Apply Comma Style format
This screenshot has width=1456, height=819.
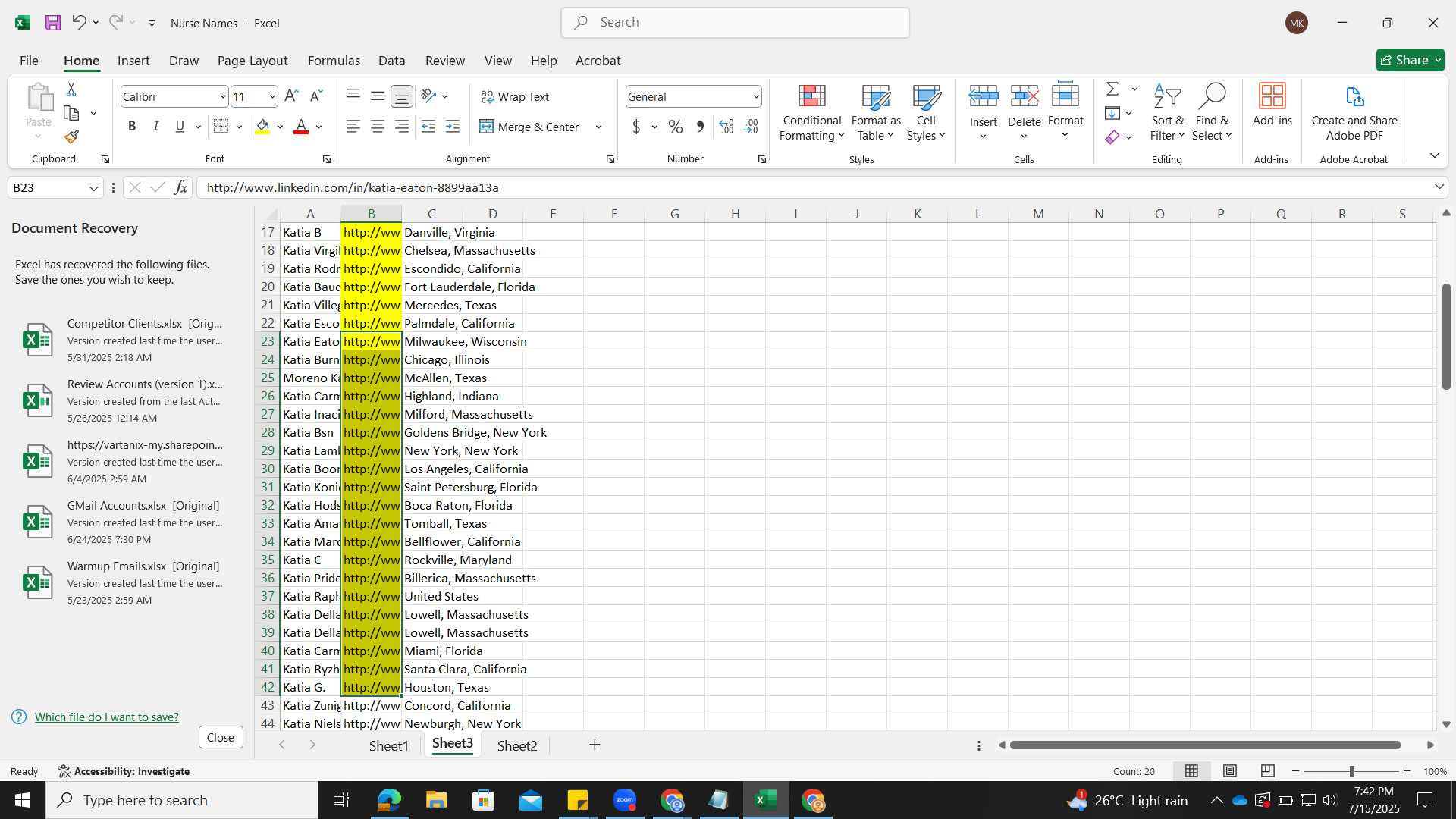700,127
